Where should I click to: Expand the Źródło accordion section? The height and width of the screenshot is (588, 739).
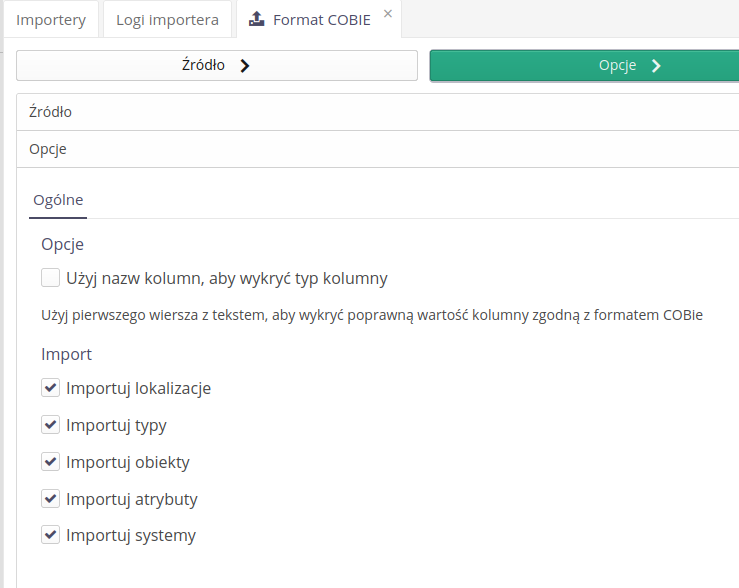[51, 112]
